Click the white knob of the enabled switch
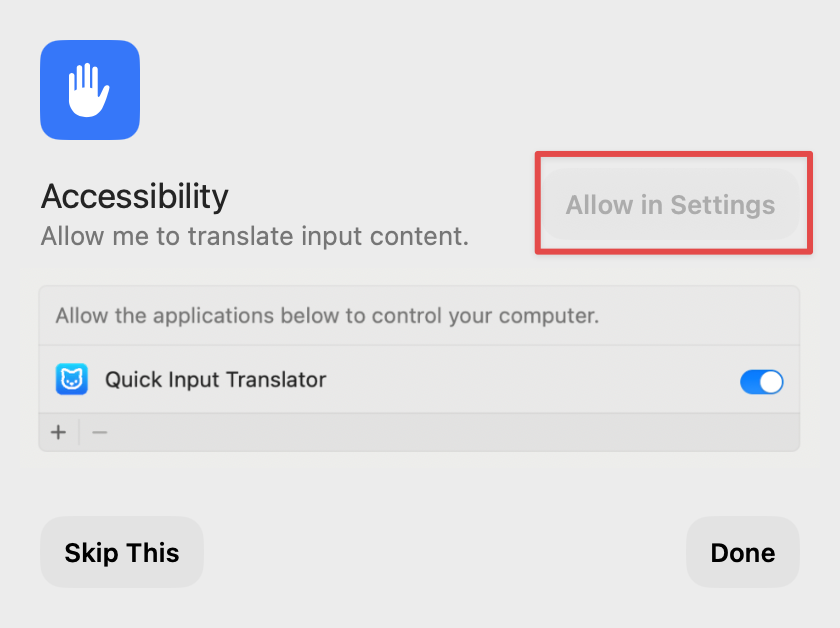840x628 pixels. click(x=771, y=382)
